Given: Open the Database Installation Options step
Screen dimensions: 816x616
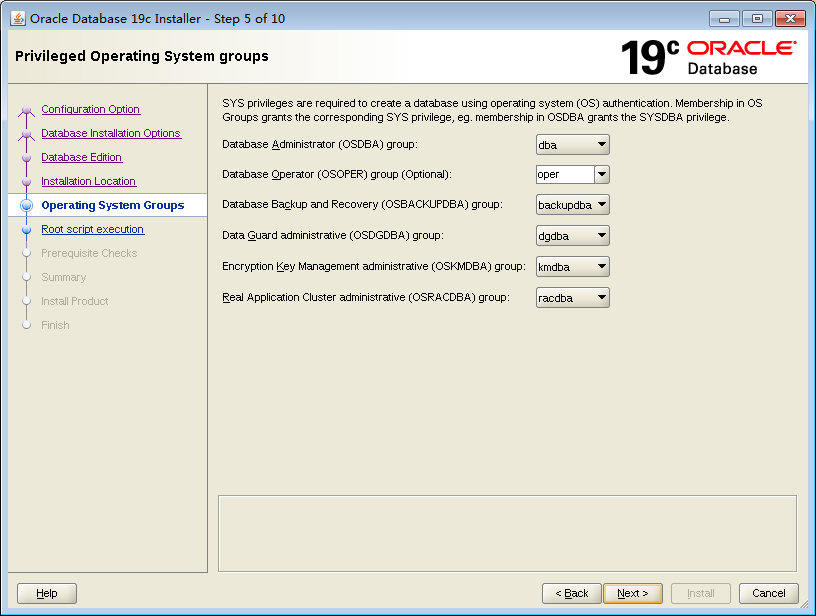Looking at the screenshot, I should pos(111,133).
